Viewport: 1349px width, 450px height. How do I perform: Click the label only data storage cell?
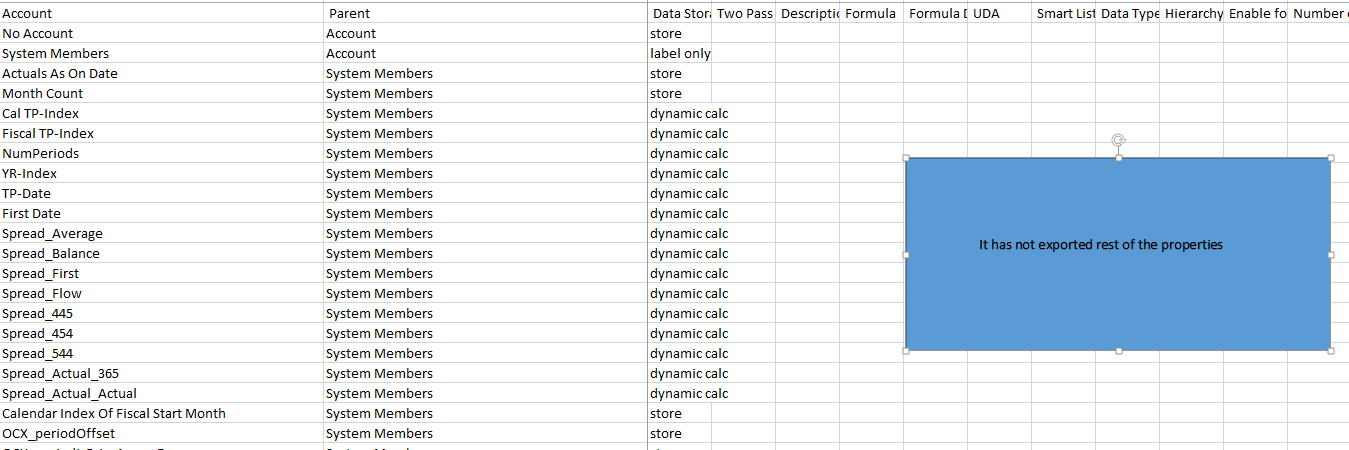coord(679,54)
